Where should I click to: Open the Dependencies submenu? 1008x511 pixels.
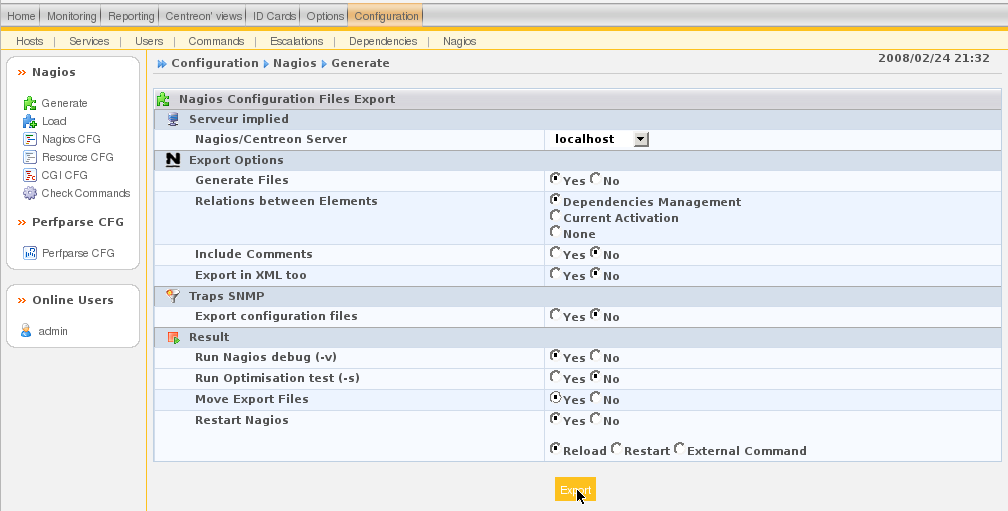[383, 41]
